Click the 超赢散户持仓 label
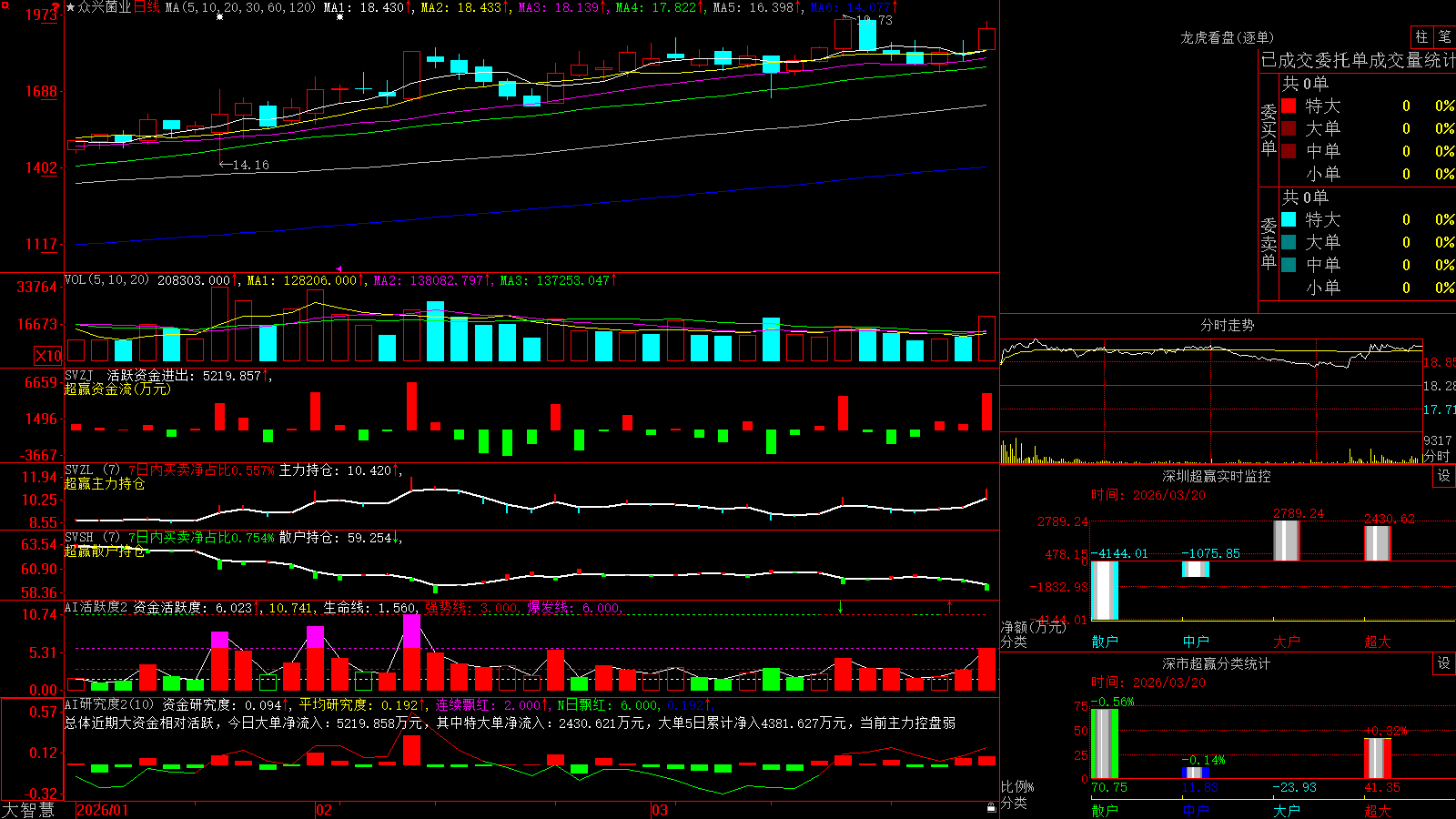The image size is (1456, 819). 105,551
